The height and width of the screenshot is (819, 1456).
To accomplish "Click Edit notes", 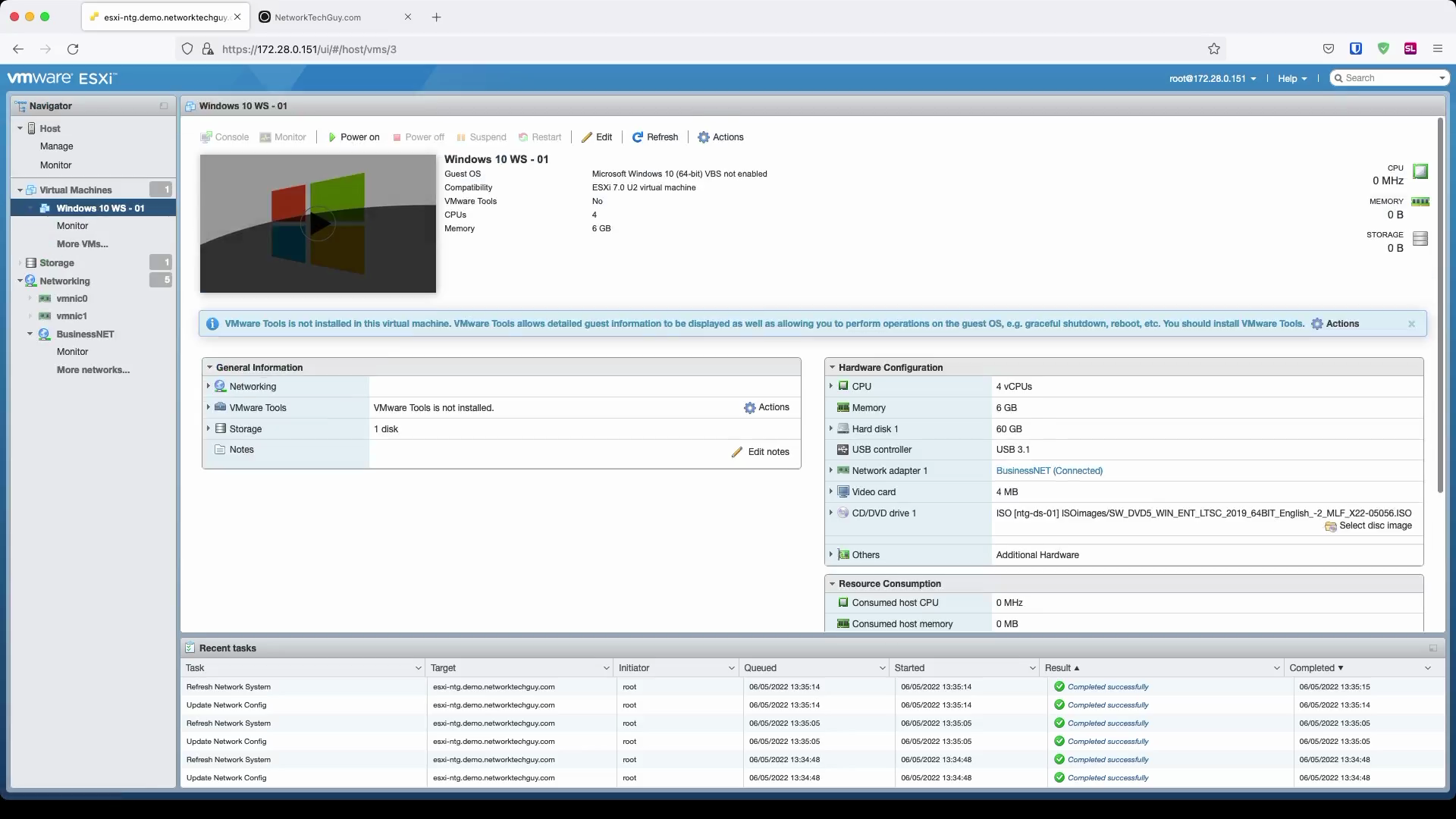I will click(x=761, y=452).
